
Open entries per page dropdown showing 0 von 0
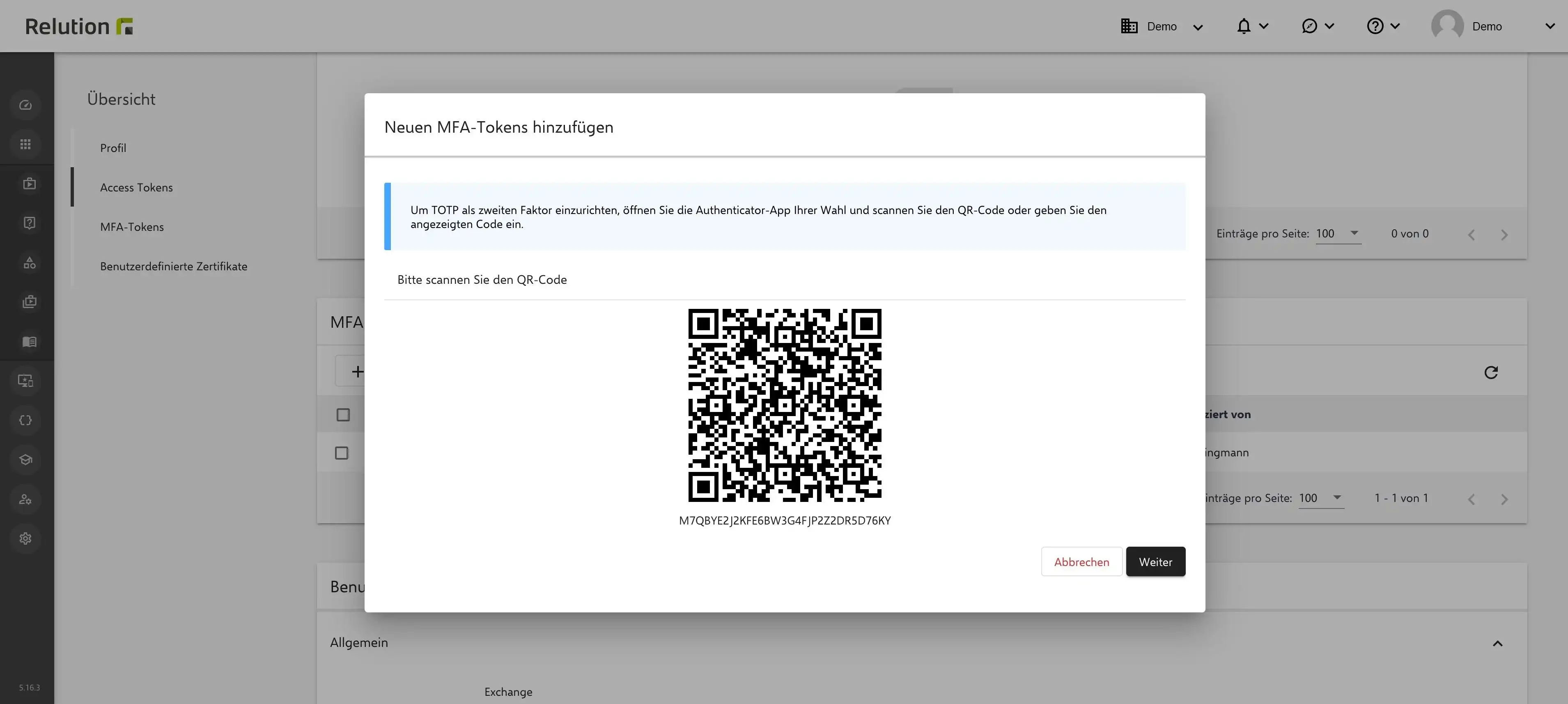[1338, 233]
